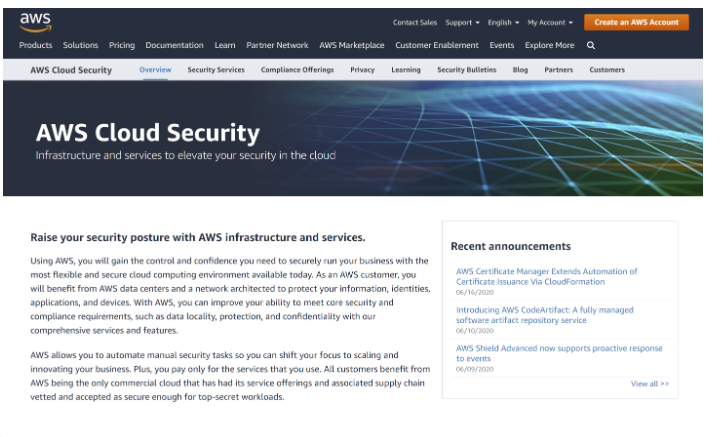Open the Pricing menu item
Viewport: 727px width, 437px height.
(122, 45)
